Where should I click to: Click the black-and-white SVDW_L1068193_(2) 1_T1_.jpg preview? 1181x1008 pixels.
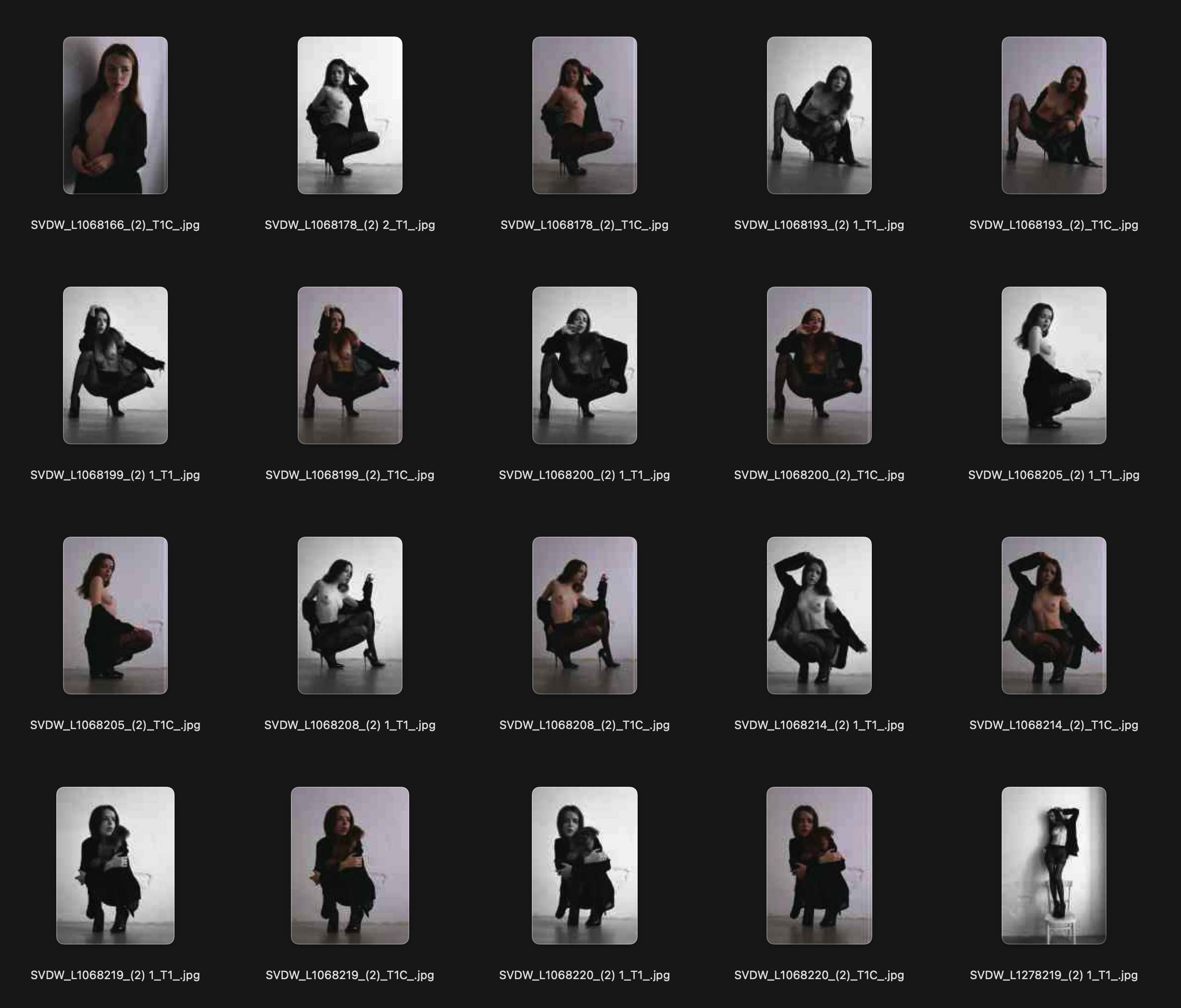(x=820, y=114)
